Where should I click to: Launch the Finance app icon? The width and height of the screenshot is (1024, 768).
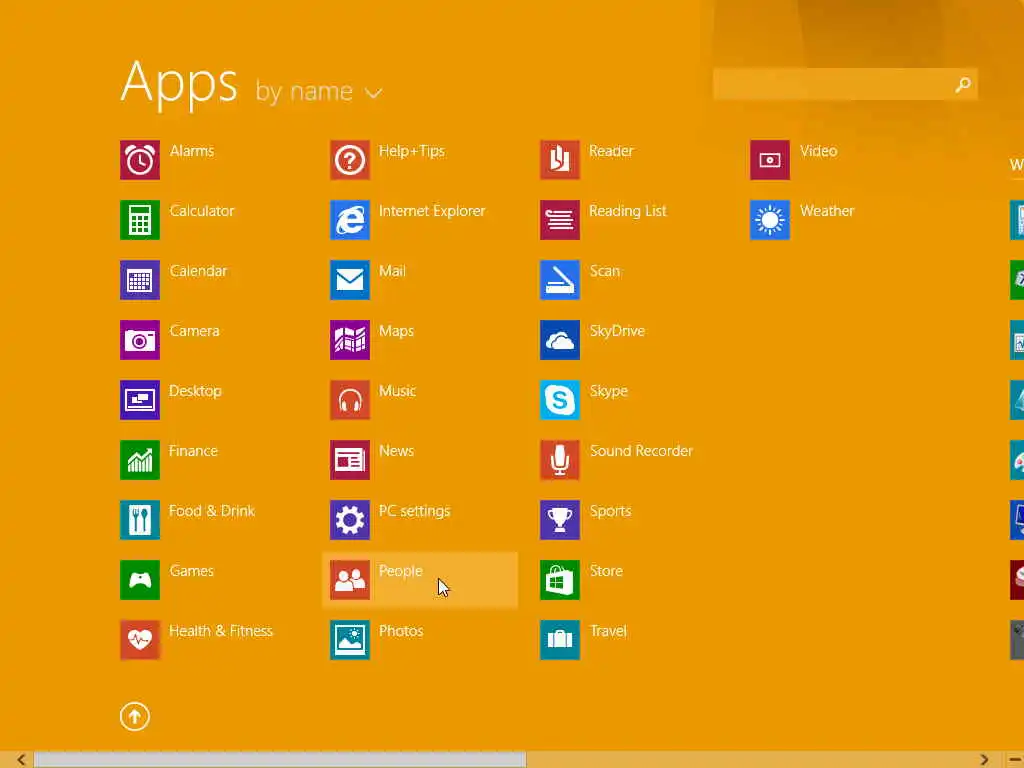[140, 460]
